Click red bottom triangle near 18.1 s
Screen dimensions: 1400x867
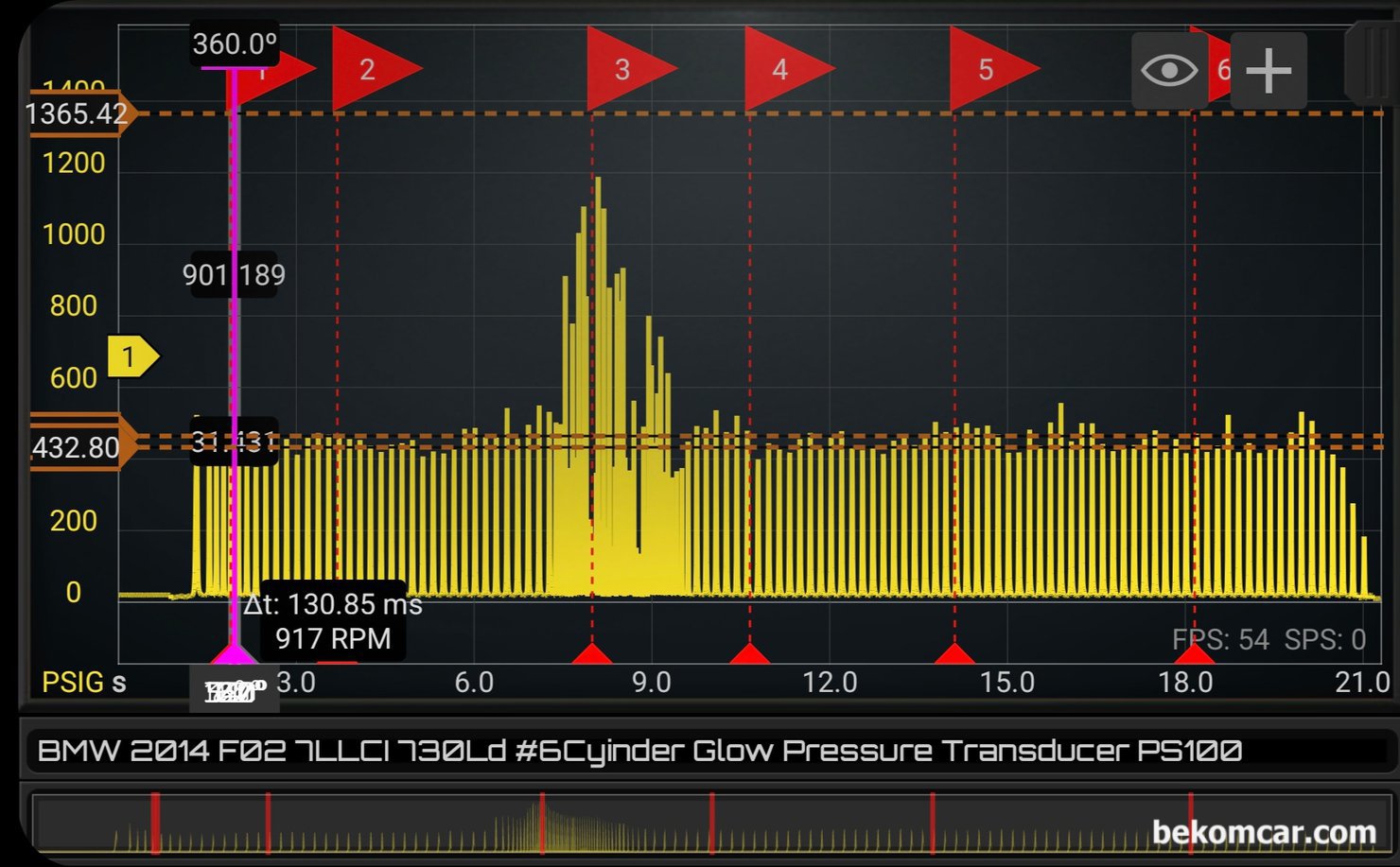point(1194,653)
